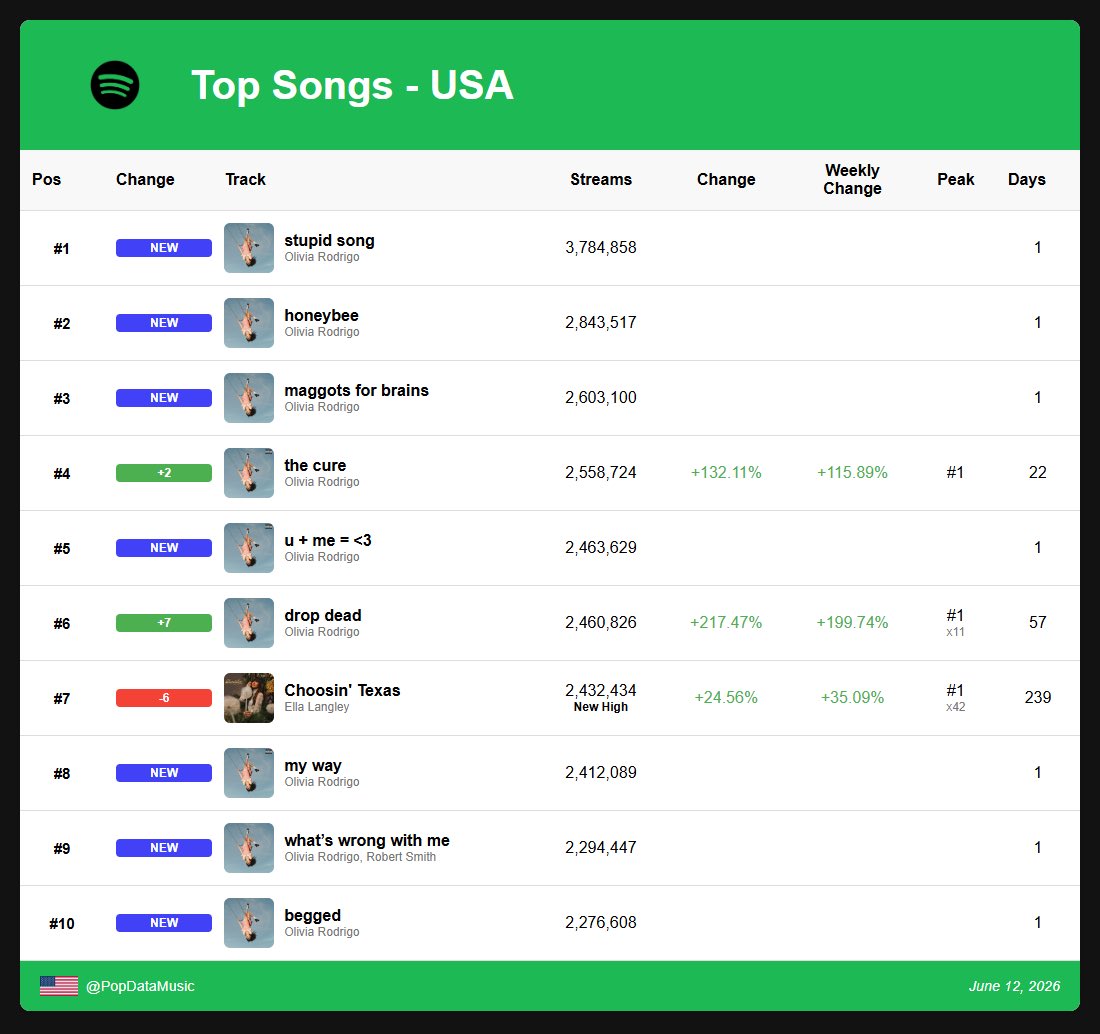1100x1034 pixels.
Task: Open the cure album art
Action: pos(248,473)
